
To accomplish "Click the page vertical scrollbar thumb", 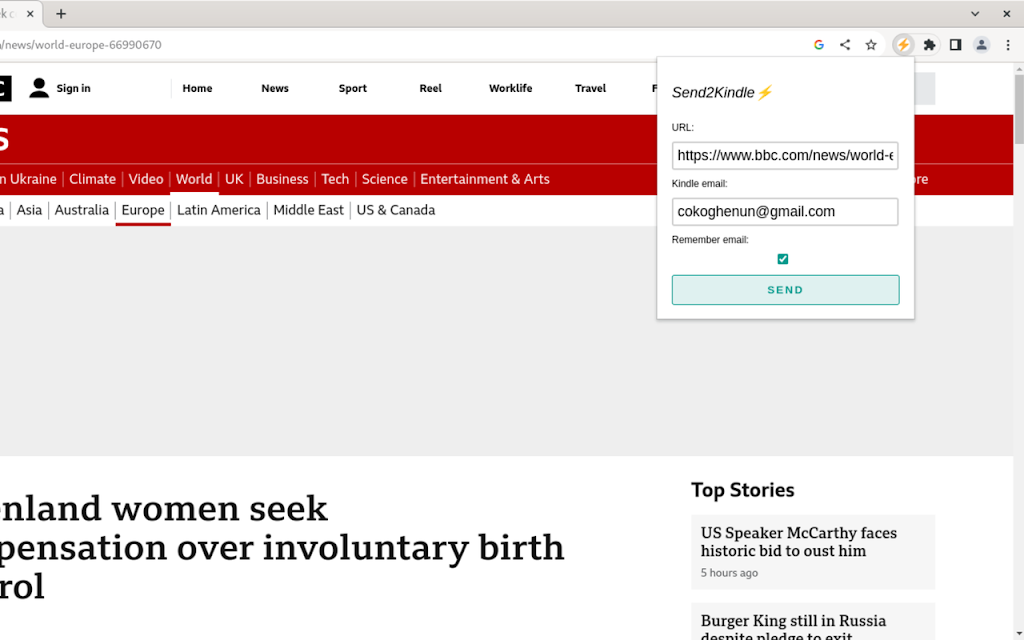I will point(1019,109).
